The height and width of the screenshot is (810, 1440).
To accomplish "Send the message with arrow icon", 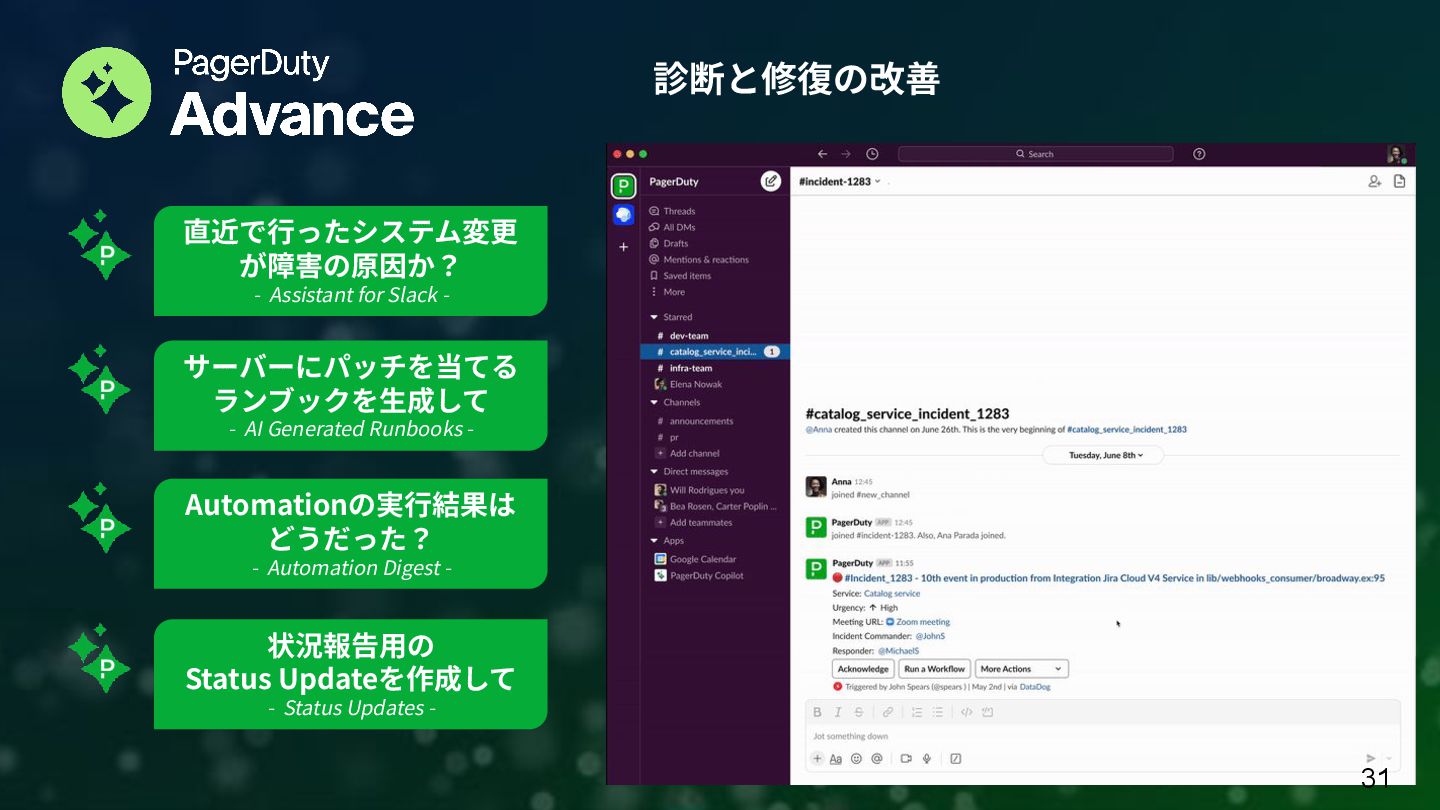I will (1370, 759).
